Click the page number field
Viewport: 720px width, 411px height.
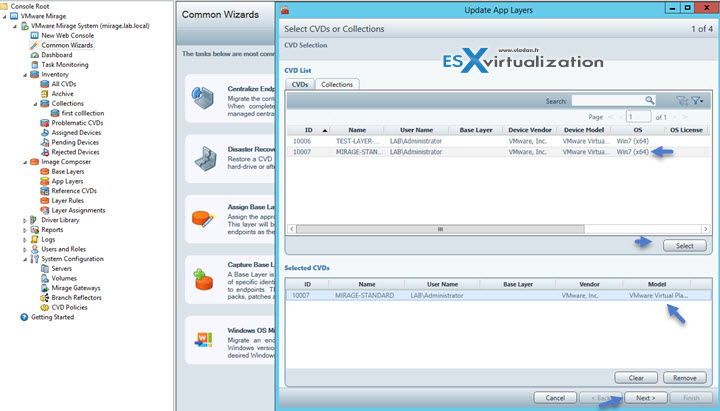[638, 117]
